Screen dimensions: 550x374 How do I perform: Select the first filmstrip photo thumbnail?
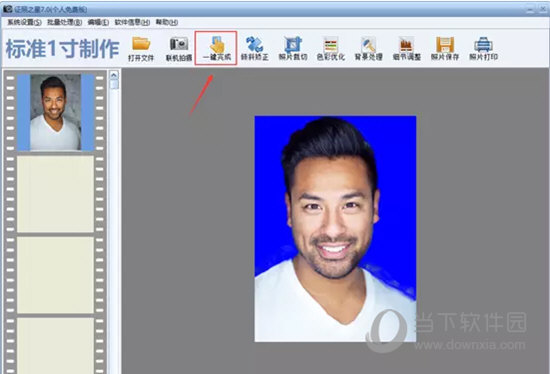56,112
